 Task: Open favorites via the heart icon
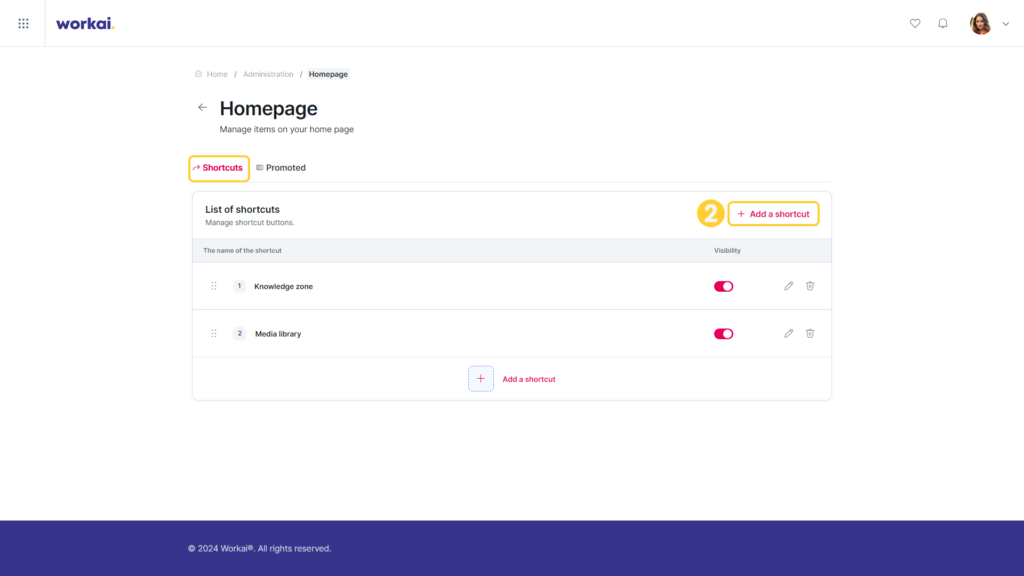[915, 24]
